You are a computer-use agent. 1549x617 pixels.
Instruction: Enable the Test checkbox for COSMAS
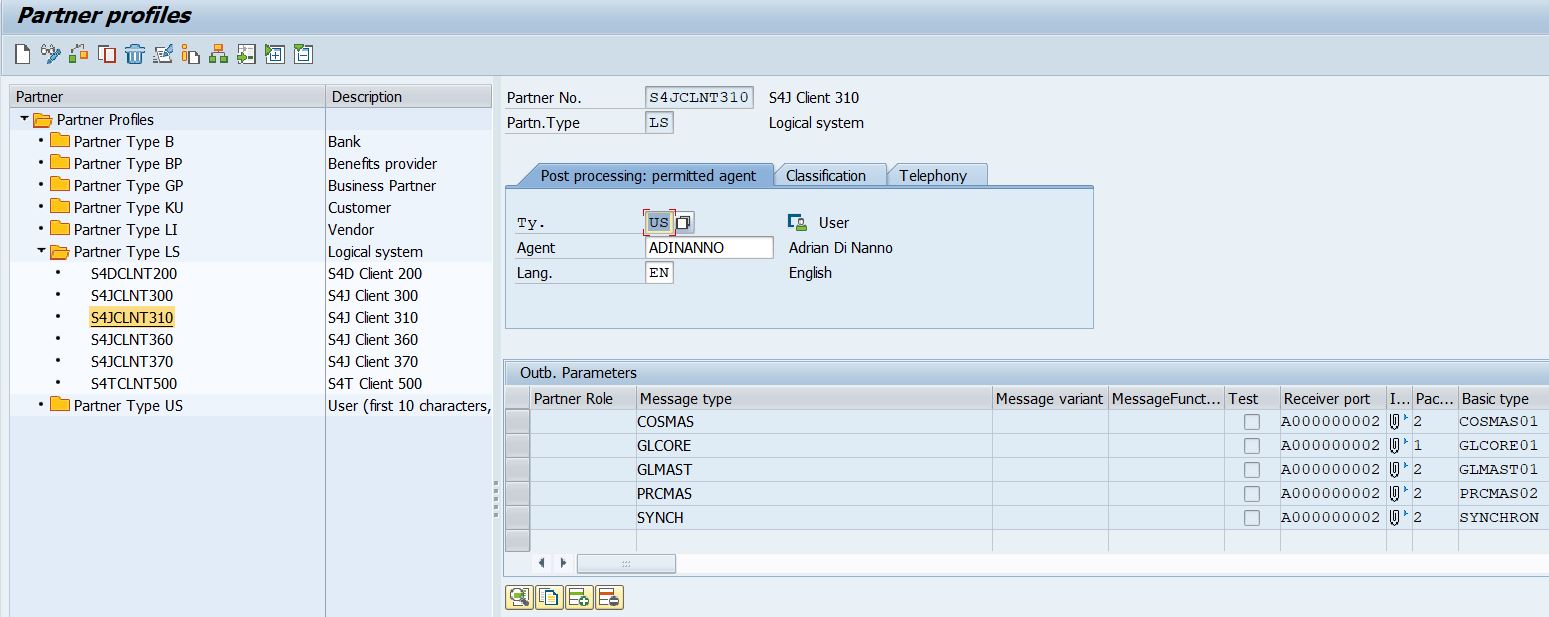pos(1251,421)
